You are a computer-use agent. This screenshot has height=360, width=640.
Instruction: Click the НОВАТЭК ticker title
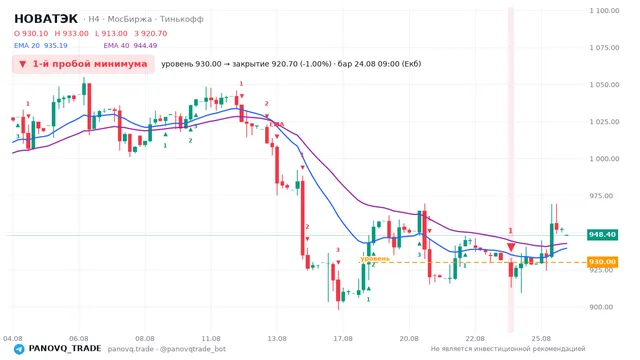click(x=46, y=19)
